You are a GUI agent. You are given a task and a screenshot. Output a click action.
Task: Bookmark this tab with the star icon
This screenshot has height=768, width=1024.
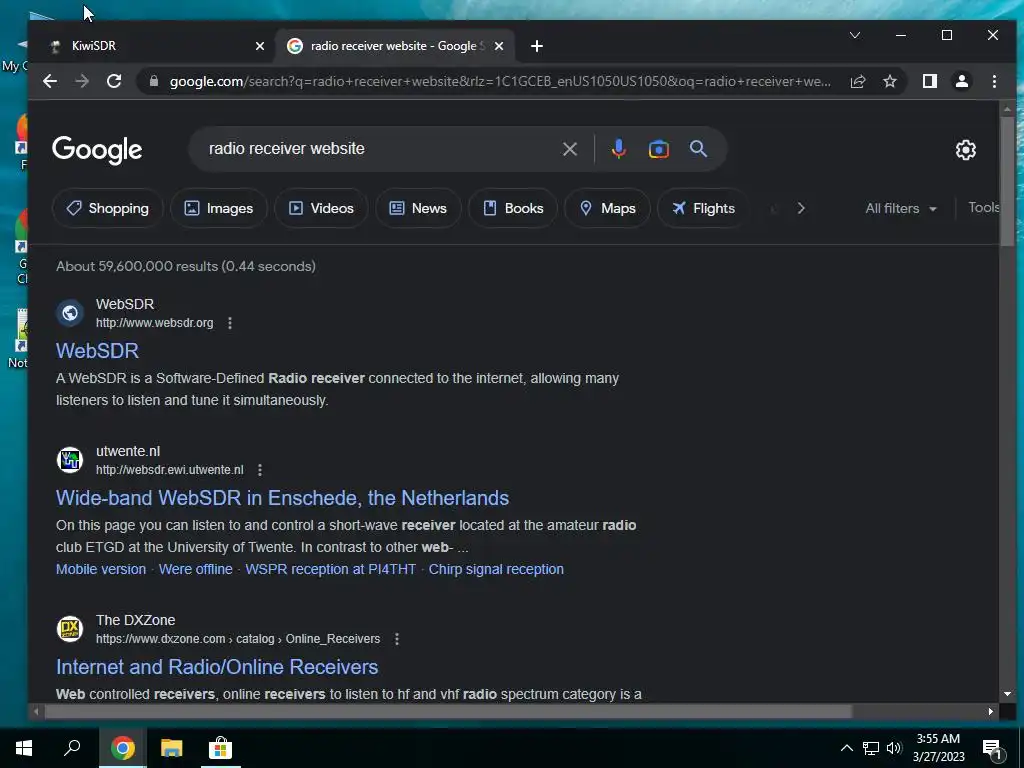889,81
